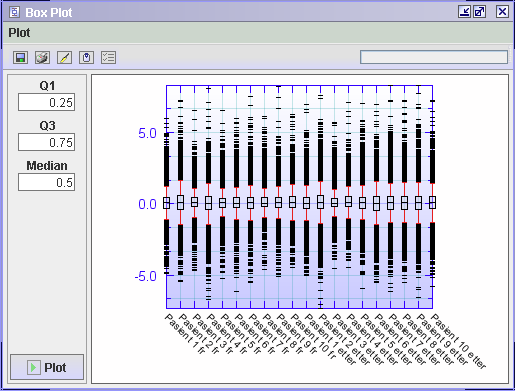Click the -5.0 y-axis label

click(x=146, y=276)
